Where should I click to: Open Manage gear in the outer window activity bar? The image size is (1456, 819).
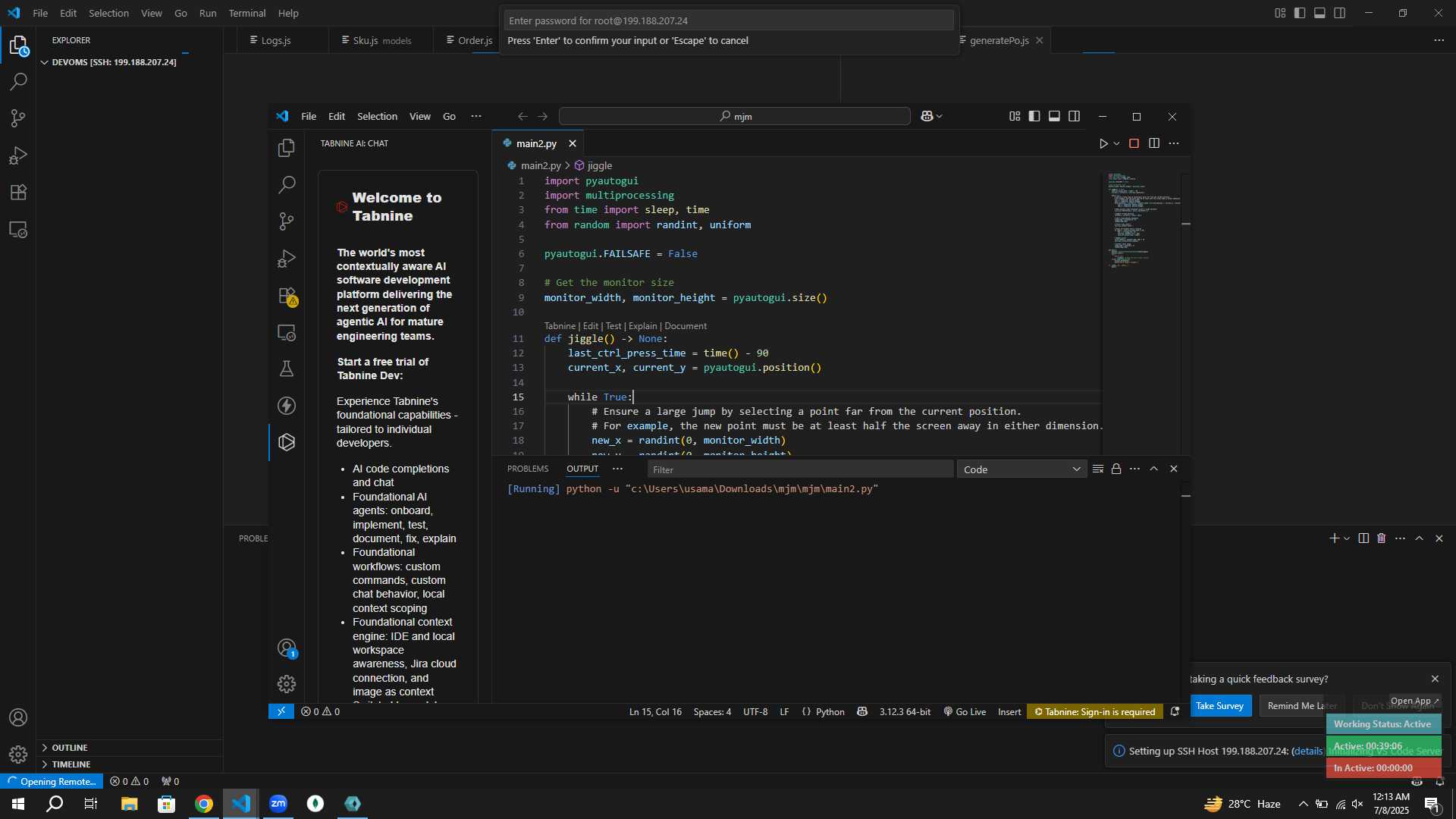[18, 755]
